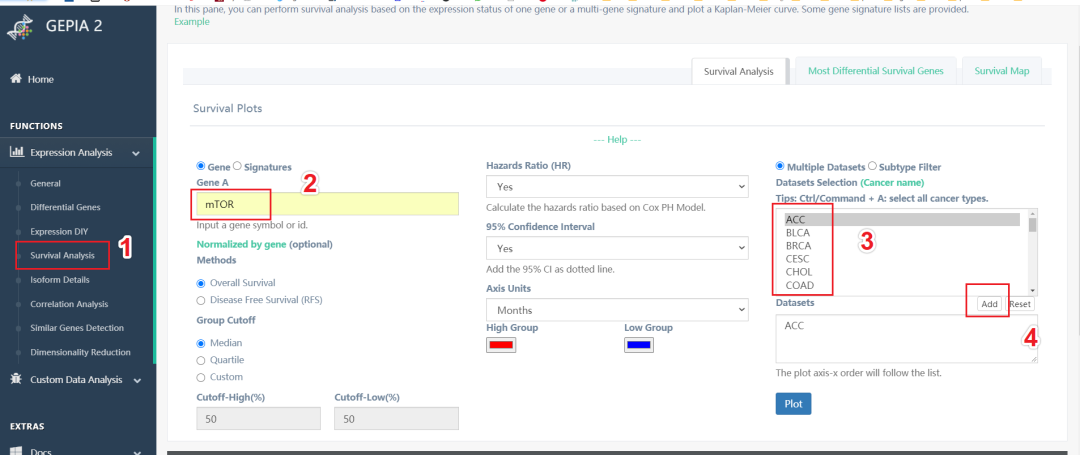The image size is (1080, 455).
Task: Choose Overall Survival method
Action: point(201,283)
